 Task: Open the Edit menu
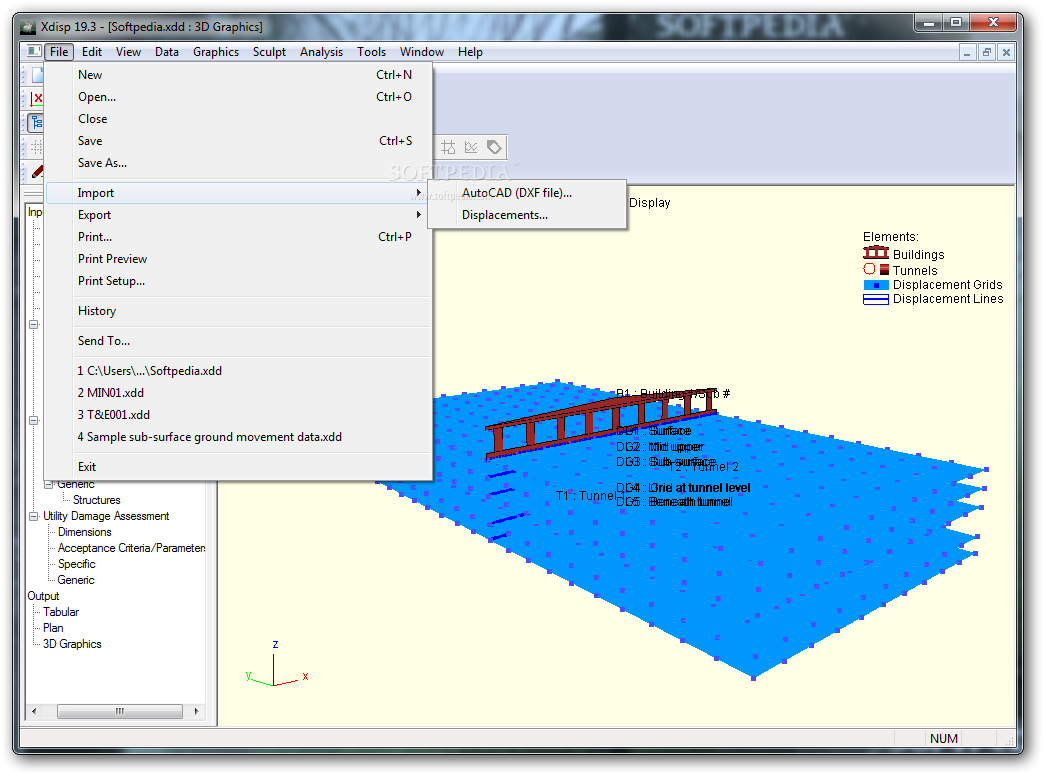pyautogui.click(x=92, y=52)
